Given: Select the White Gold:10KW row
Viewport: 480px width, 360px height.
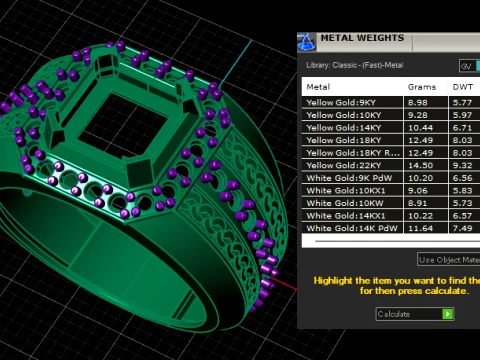Looking at the screenshot, I should [391, 203].
